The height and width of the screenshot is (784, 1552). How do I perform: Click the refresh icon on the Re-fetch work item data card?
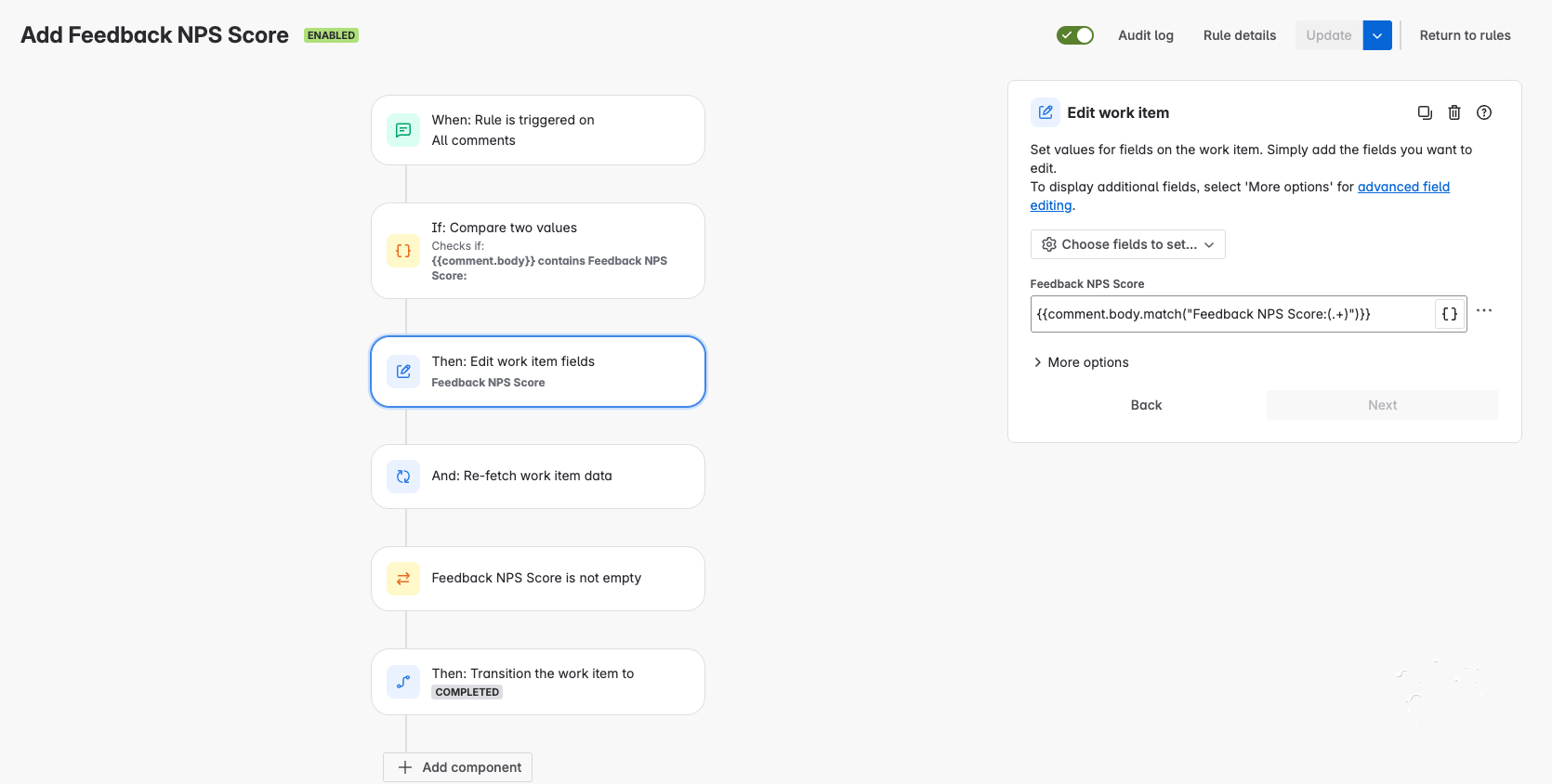(x=403, y=477)
